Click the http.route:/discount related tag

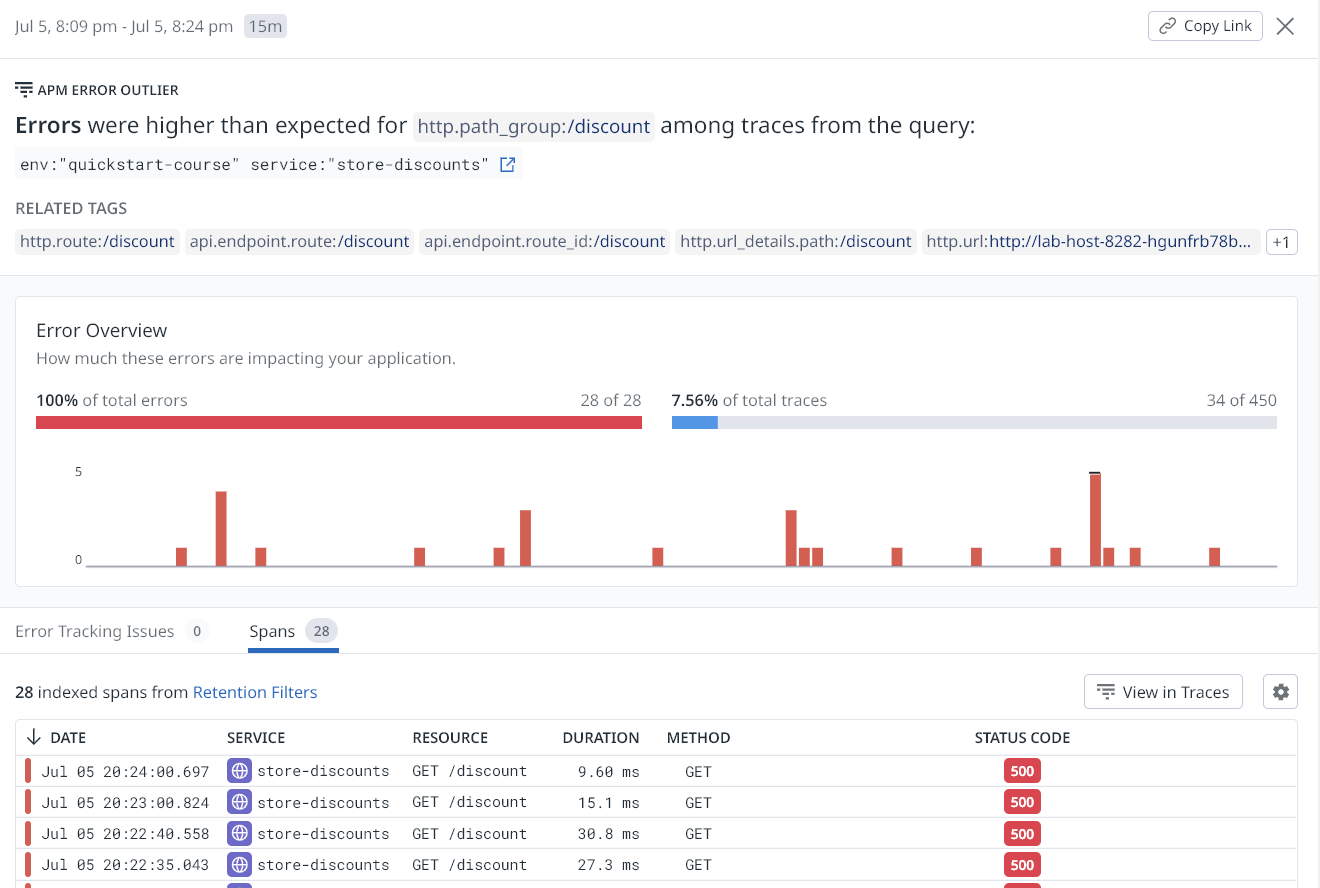pyautogui.click(x=98, y=241)
